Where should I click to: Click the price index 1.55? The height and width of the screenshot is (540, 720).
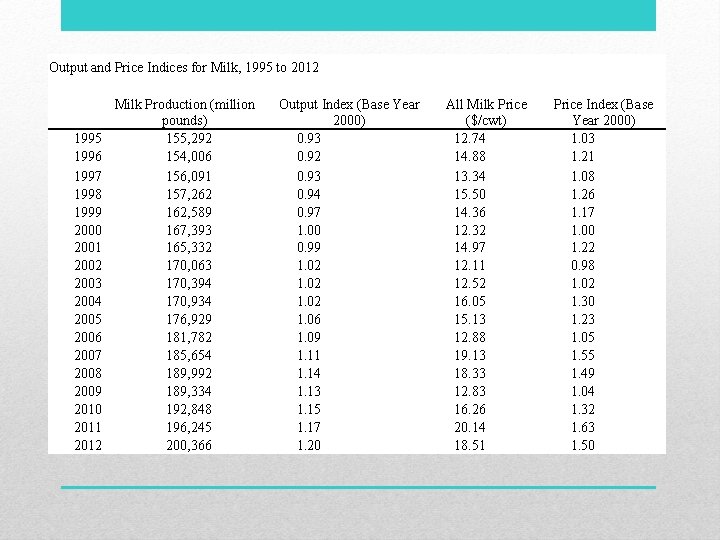pos(583,354)
